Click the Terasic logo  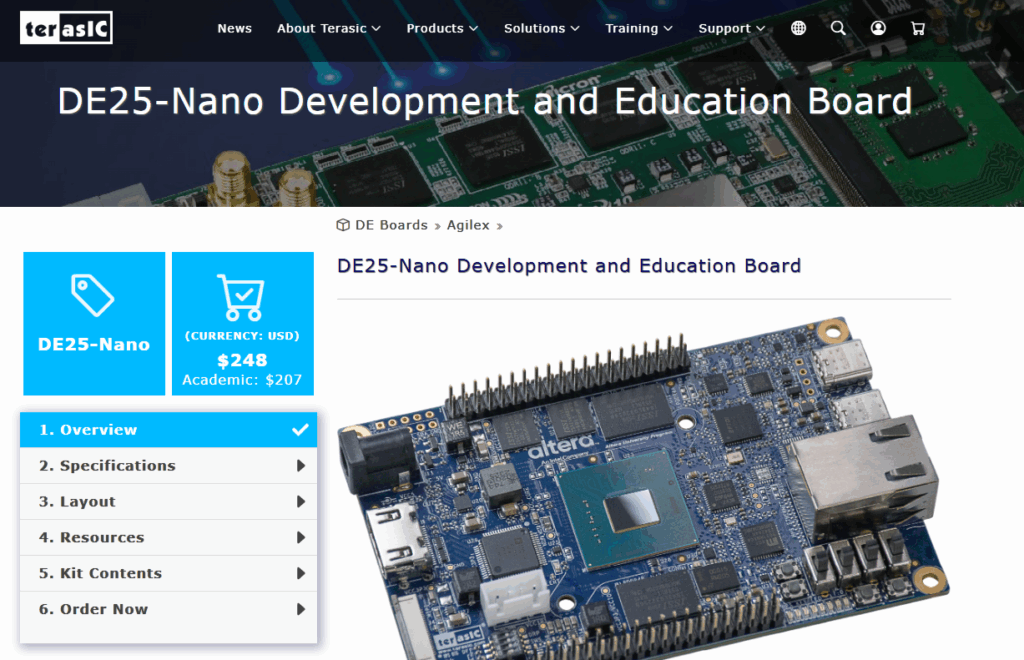(66, 27)
